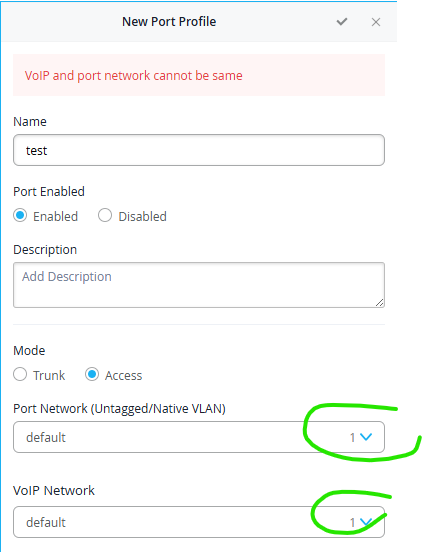Click the Name field containing test
Screen dimensions: 423x552
(x=199, y=150)
